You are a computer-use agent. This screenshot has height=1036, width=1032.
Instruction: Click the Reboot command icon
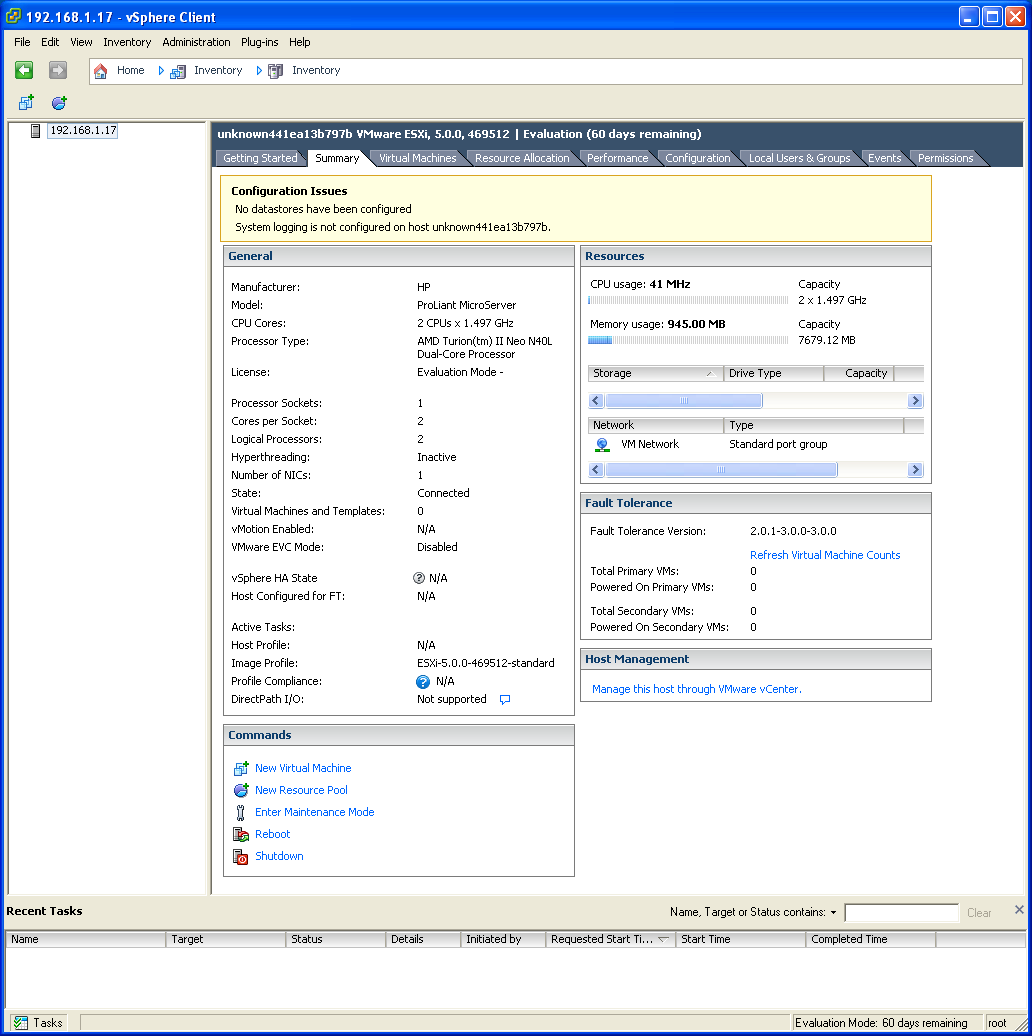click(241, 834)
